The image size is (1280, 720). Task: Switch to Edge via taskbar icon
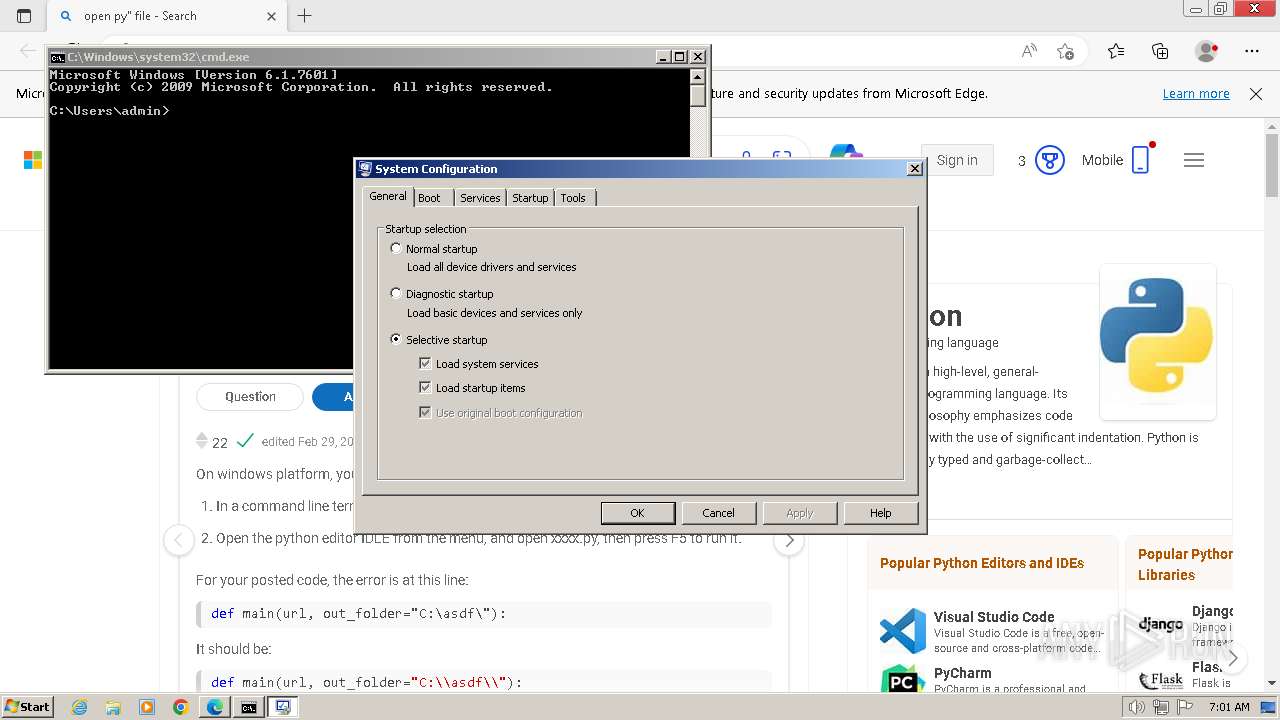(215, 707)
